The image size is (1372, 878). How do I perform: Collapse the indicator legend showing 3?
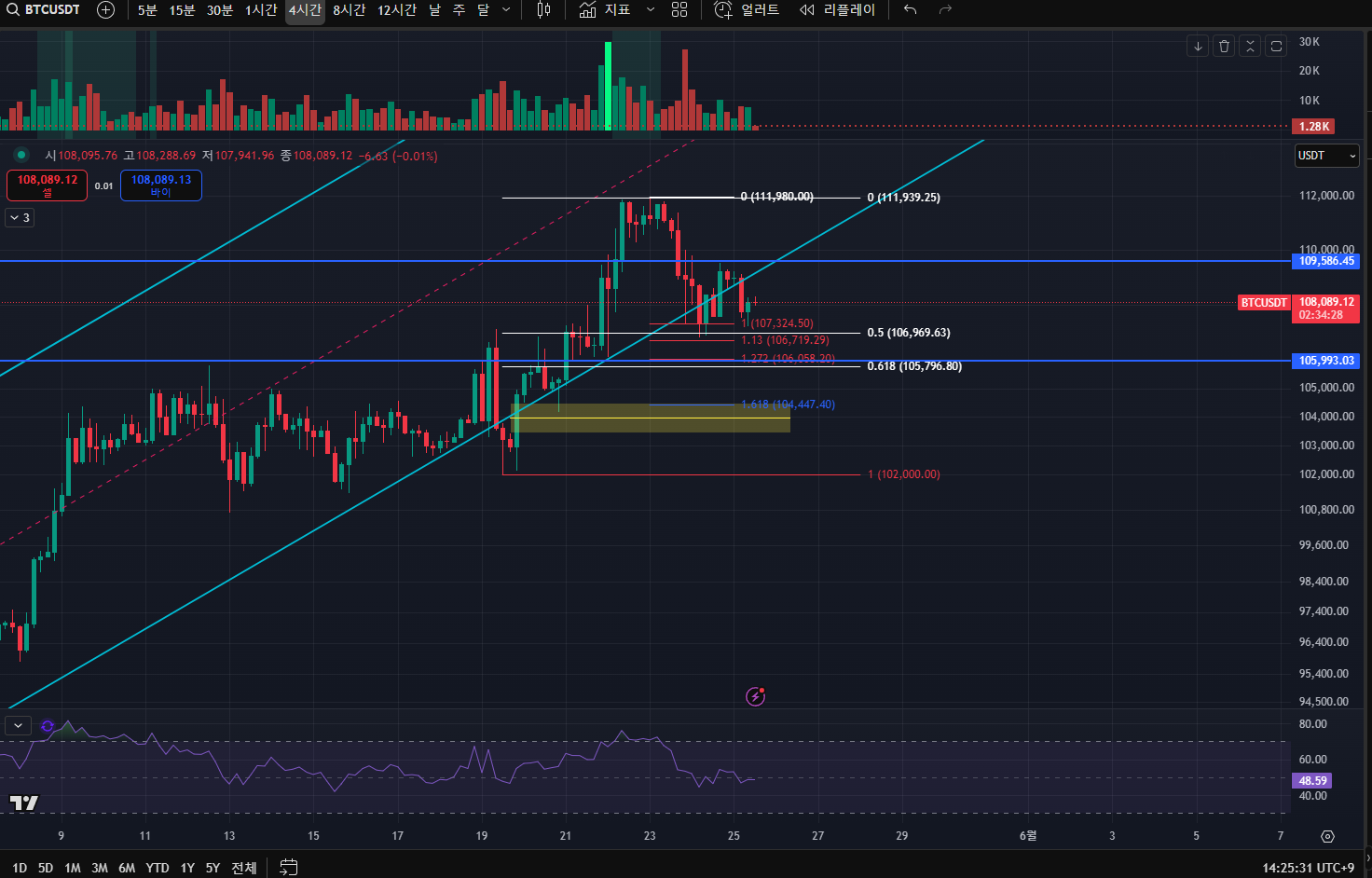(x=20, y=217)
